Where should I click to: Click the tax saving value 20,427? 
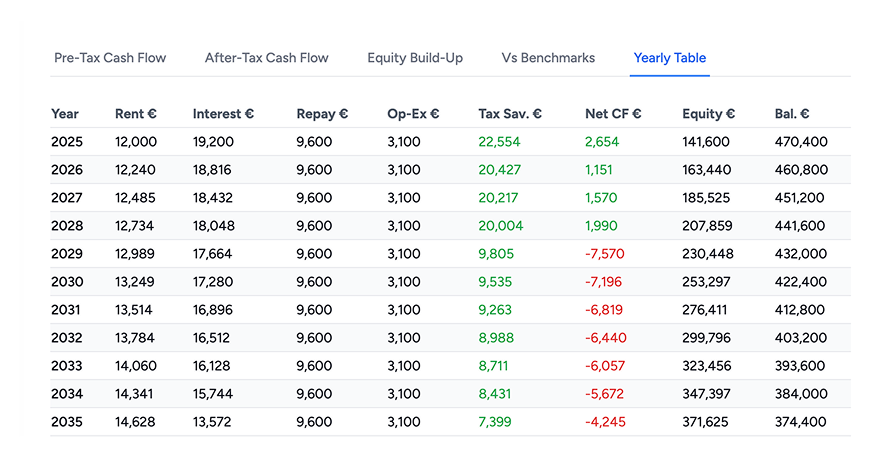tap(499, 170)
